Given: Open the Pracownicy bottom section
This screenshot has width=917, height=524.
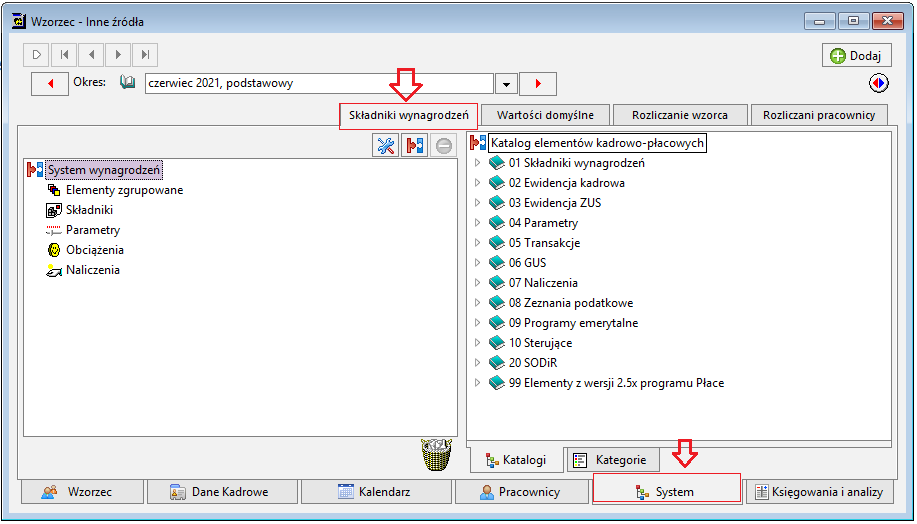Looking at the screenshot, I should pos(522,492).
